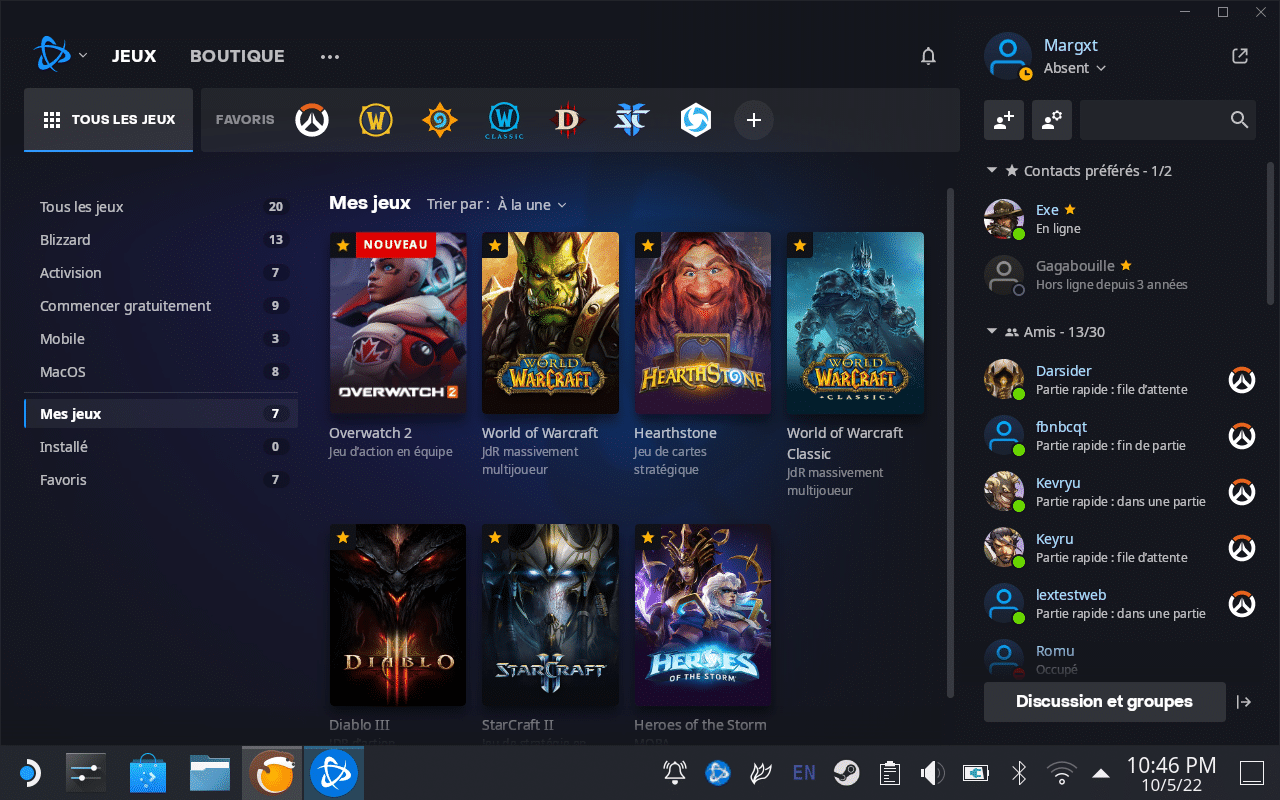Screen dimensions: 1280x800
Task: Open friend management settings icon
Action: (1051, 120)
